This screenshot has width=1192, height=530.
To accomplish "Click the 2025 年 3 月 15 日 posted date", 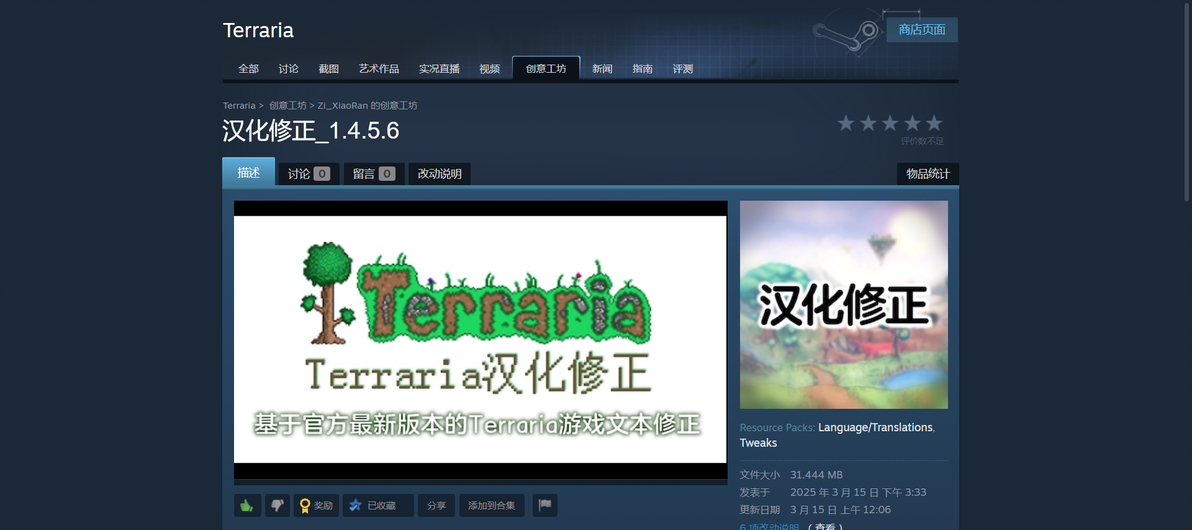I will (x=858, y=493).
